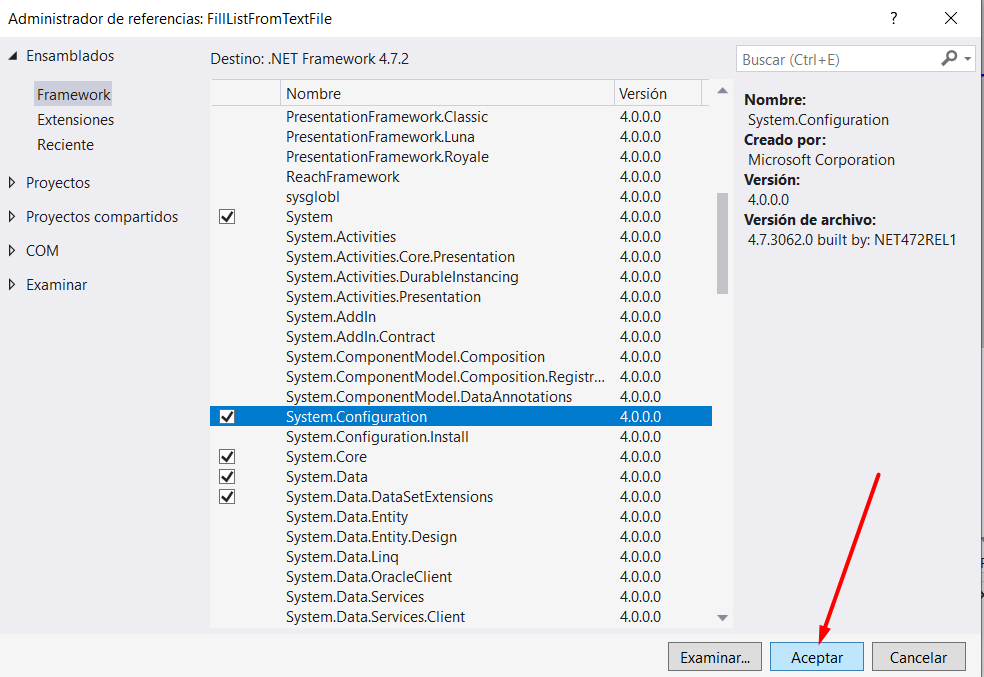Uncheck the System assembly checkbox
984x677 pixels.
tap(227, 217)
